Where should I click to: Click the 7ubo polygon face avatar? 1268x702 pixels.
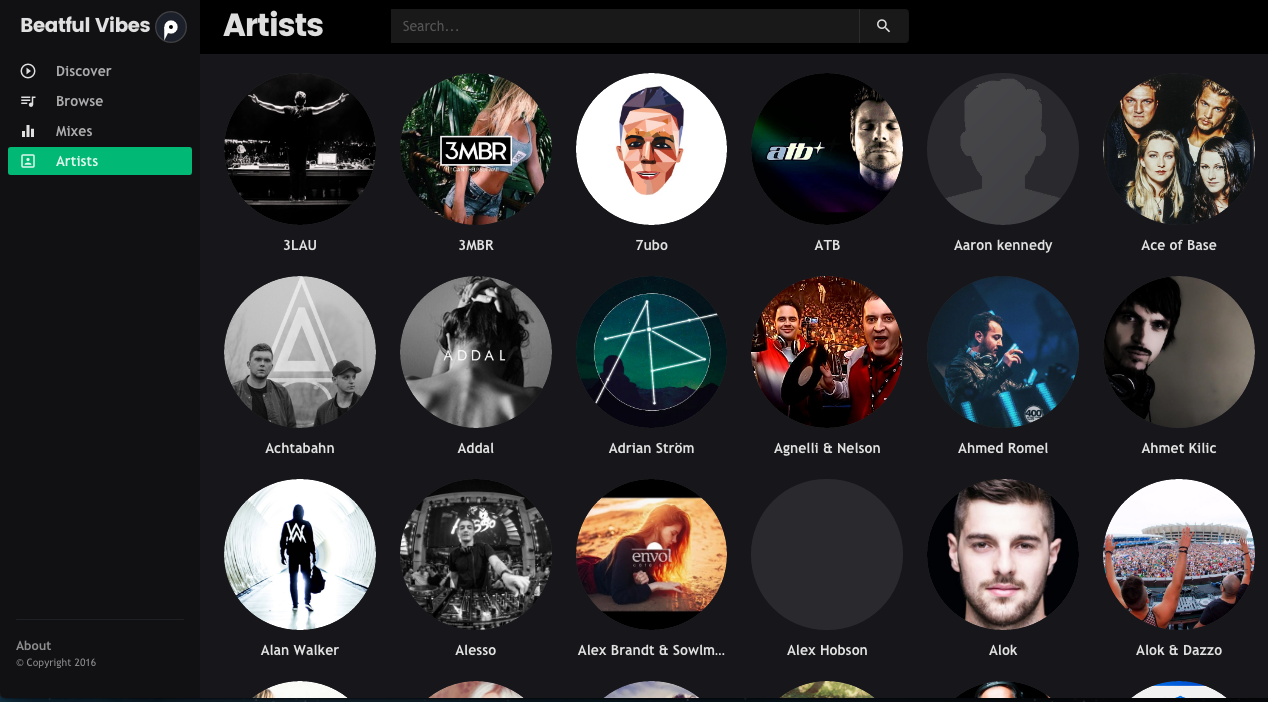point(651,149)
